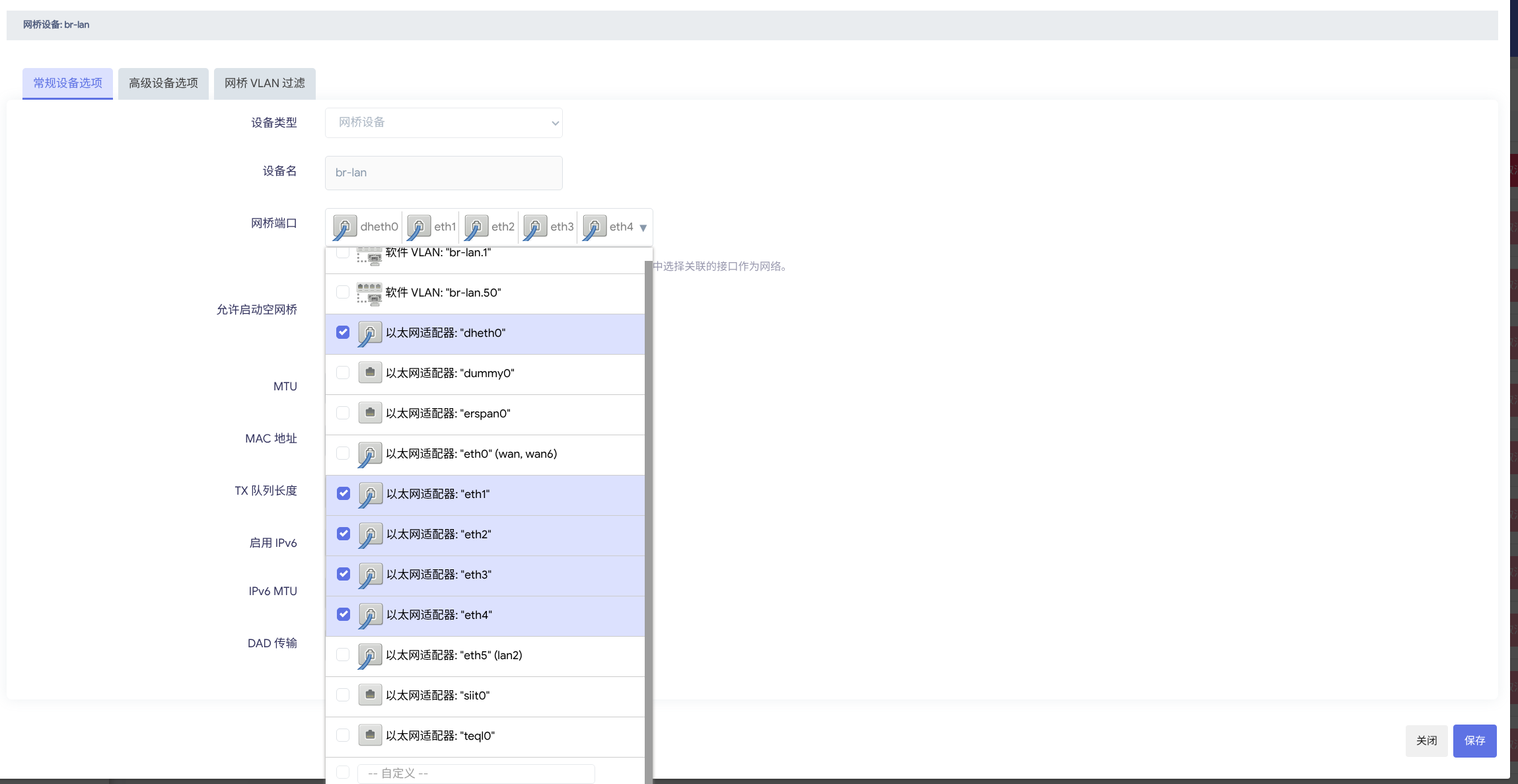Click the eth4 chip icon in bridge ports field
The image size is (1518, 784).
coord(595,227)
